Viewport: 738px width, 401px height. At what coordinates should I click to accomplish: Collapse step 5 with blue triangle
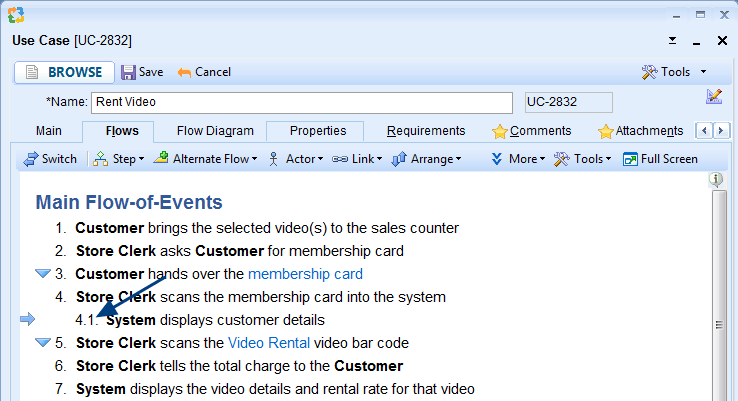pyautogui.click(x=42, y=342)
